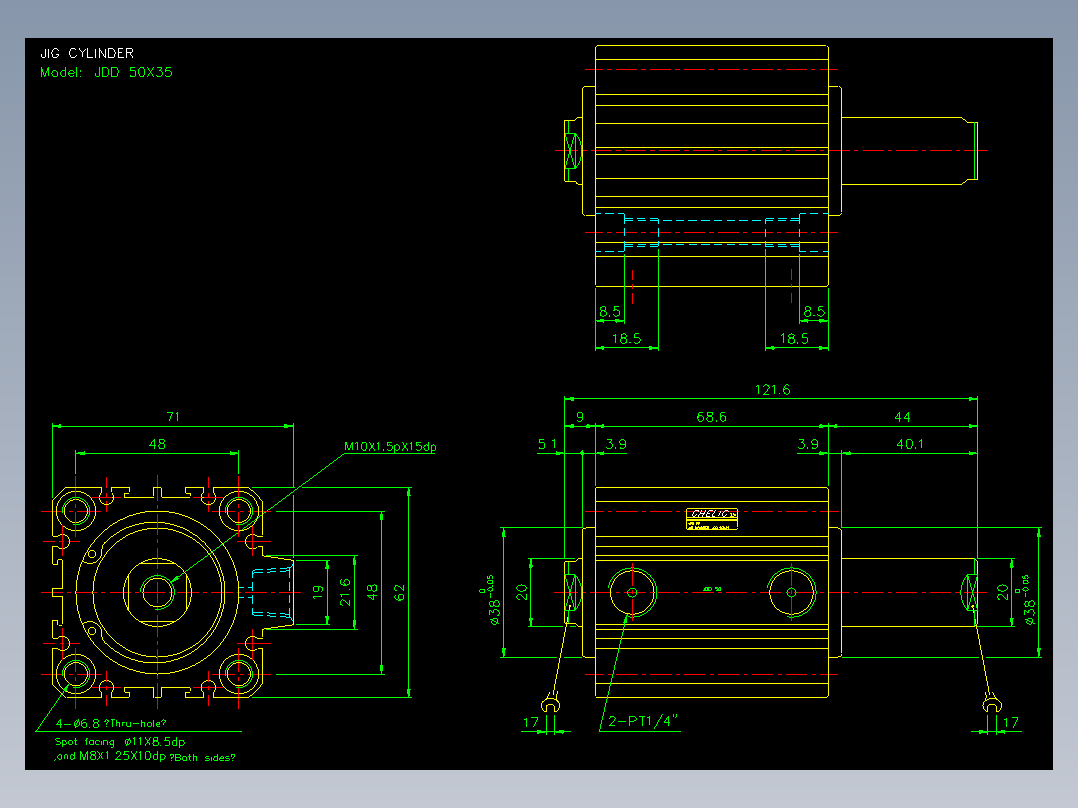The image size is (1078, 808).
Task: Click the '20' rod dimension on the left end
Action: click(x=522, y=592)
